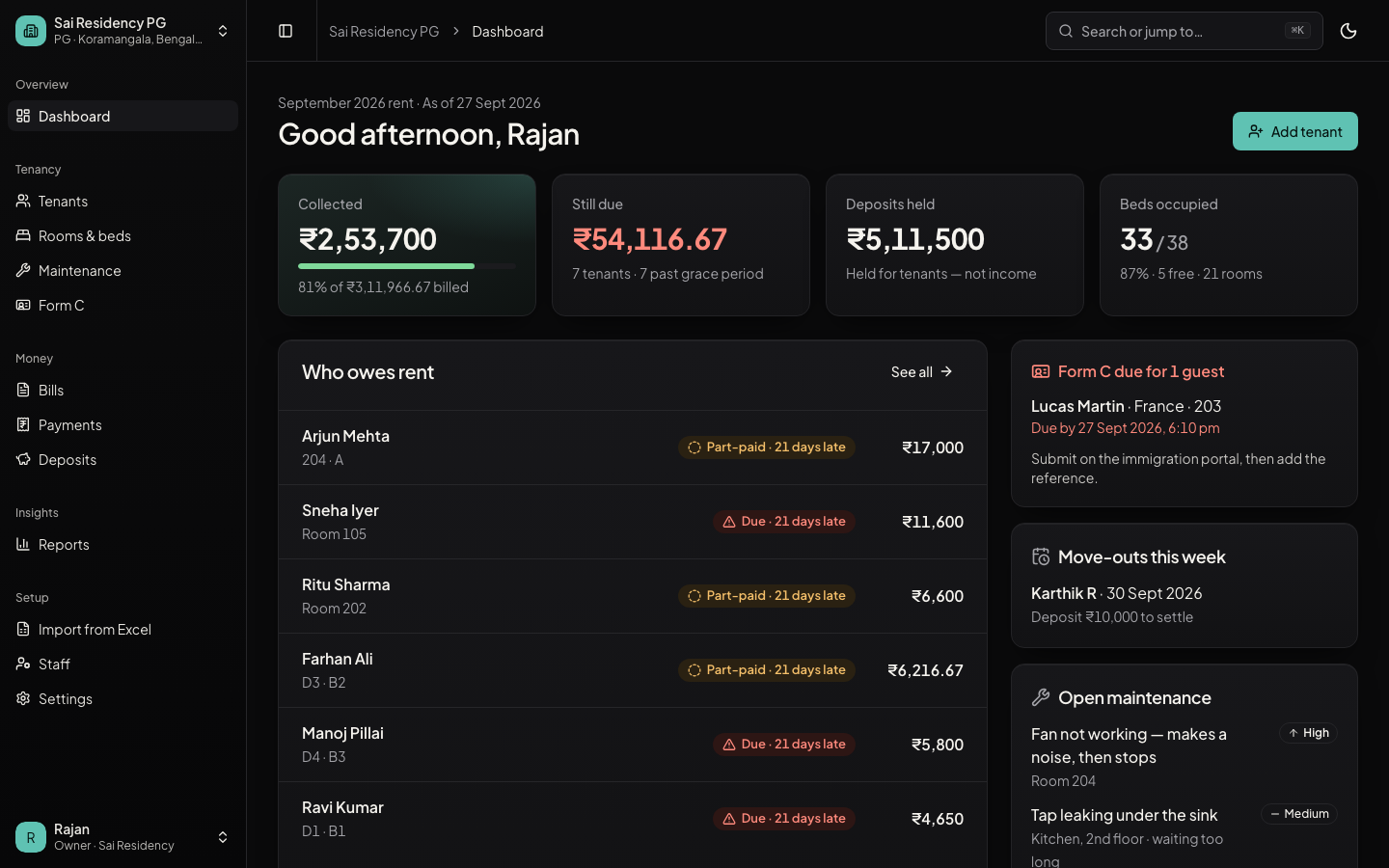Open the Sai Residency PG property switcher
1389x868 pixels.
point(123,31)
